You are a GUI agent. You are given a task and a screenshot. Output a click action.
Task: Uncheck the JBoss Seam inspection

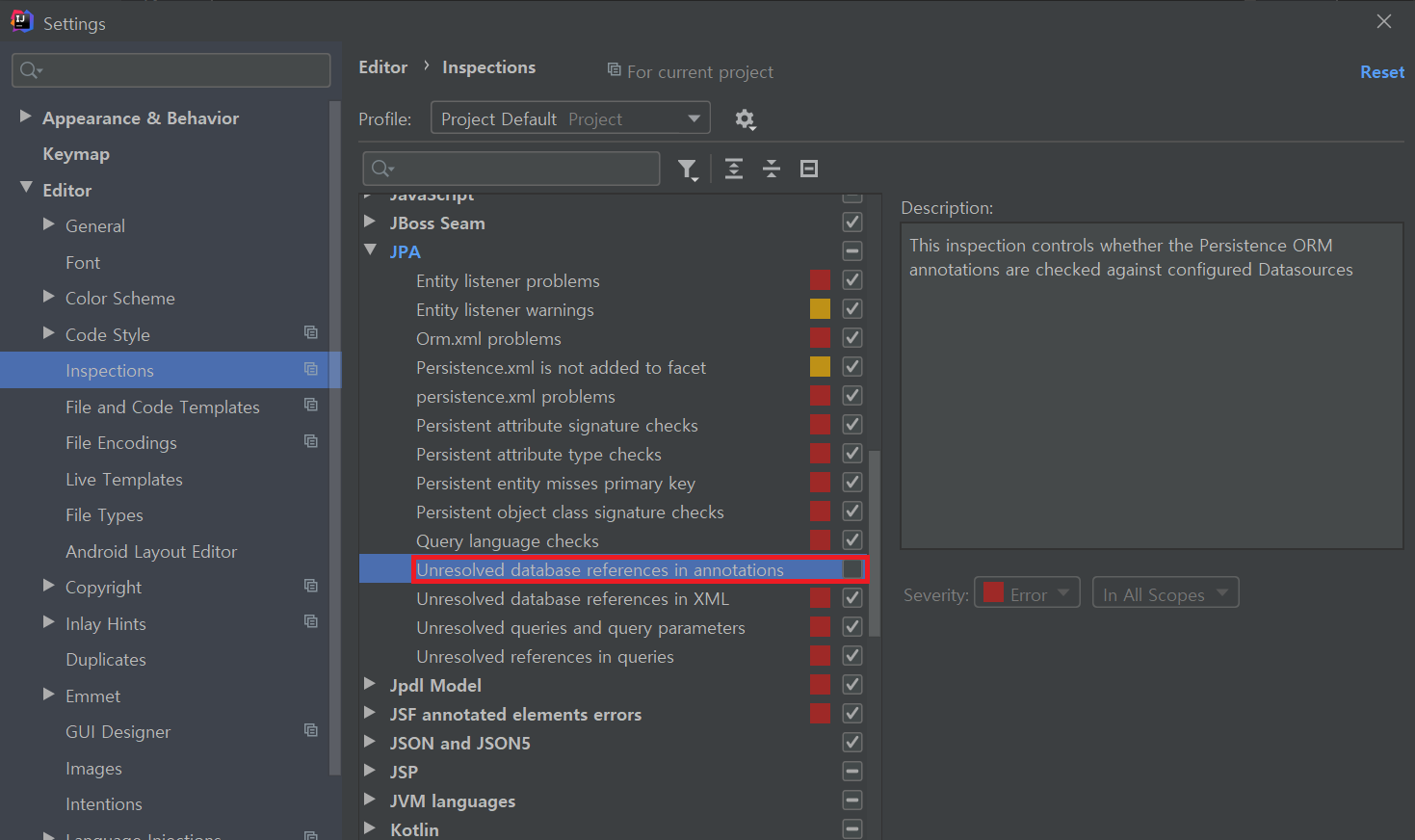[x=852, y=222]
